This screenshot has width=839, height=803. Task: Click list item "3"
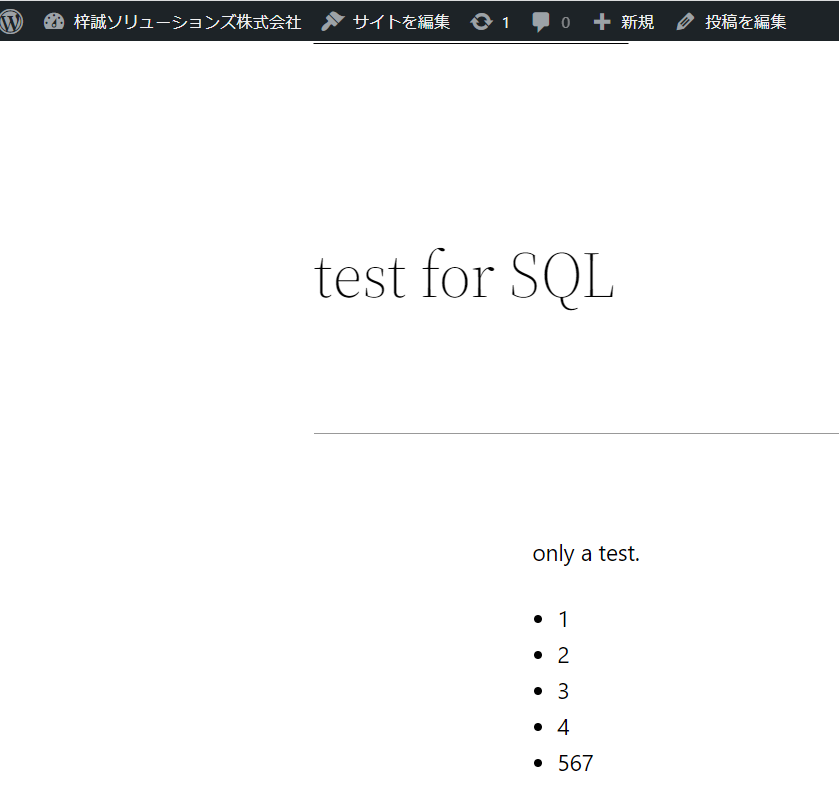[x=563, y=691]
